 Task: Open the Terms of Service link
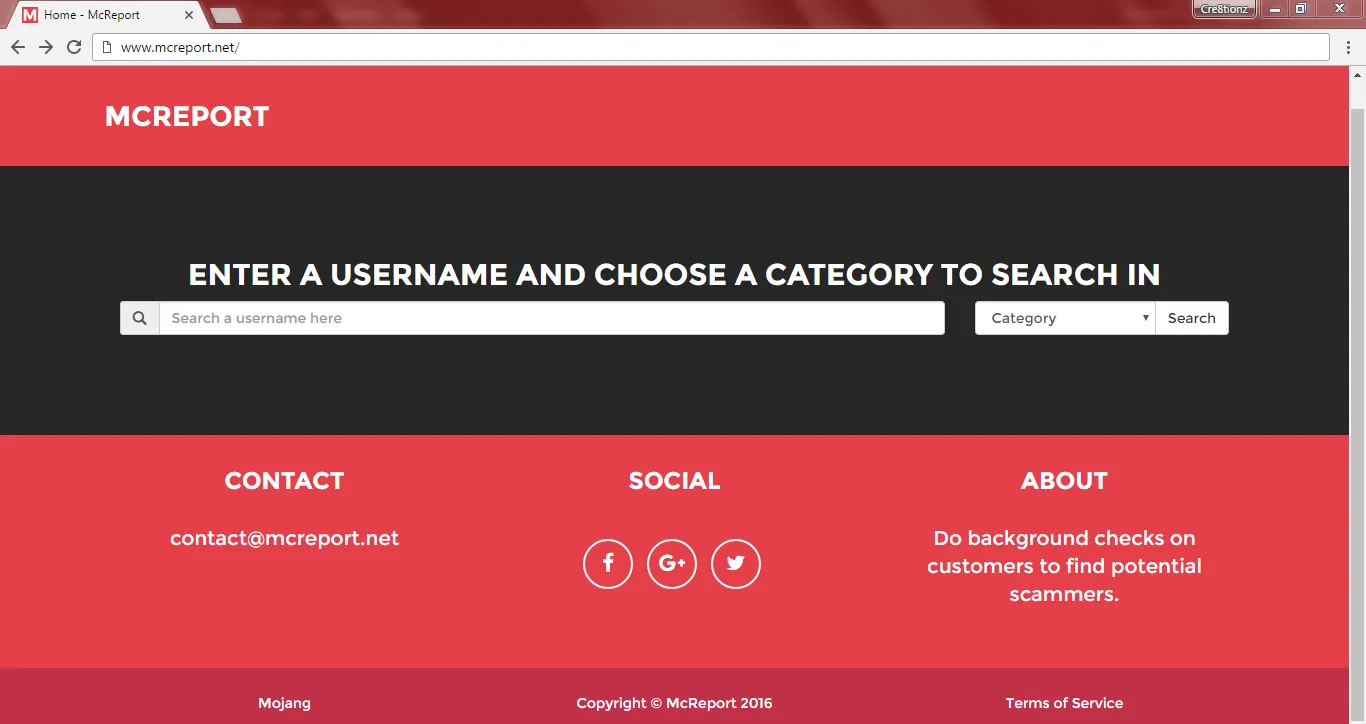pos(1065,703)
